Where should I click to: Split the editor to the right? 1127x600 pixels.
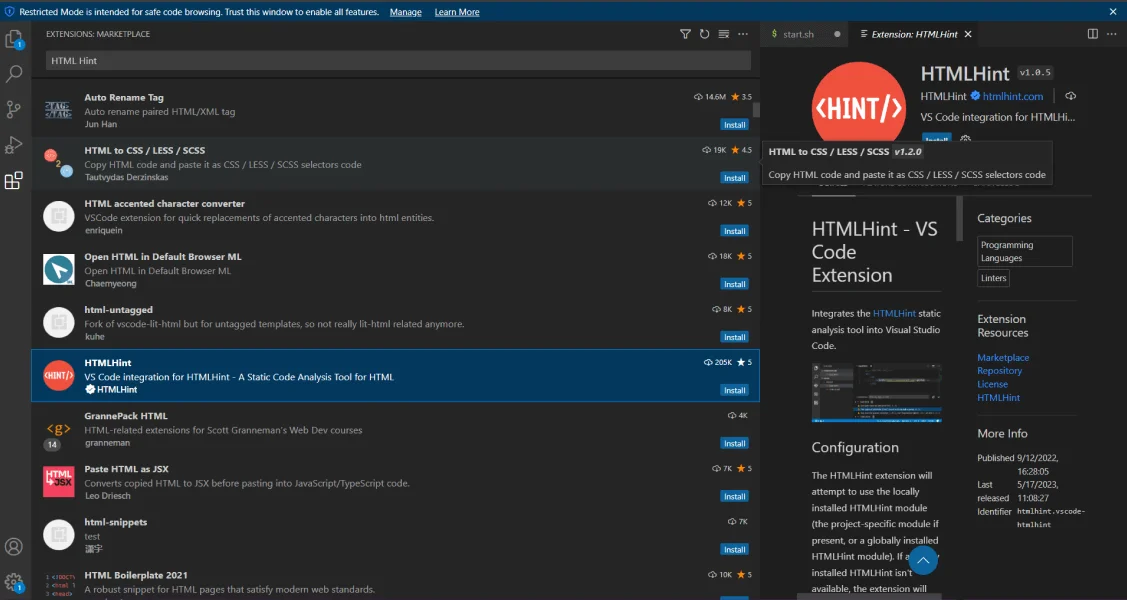(x=1093, y=34)
